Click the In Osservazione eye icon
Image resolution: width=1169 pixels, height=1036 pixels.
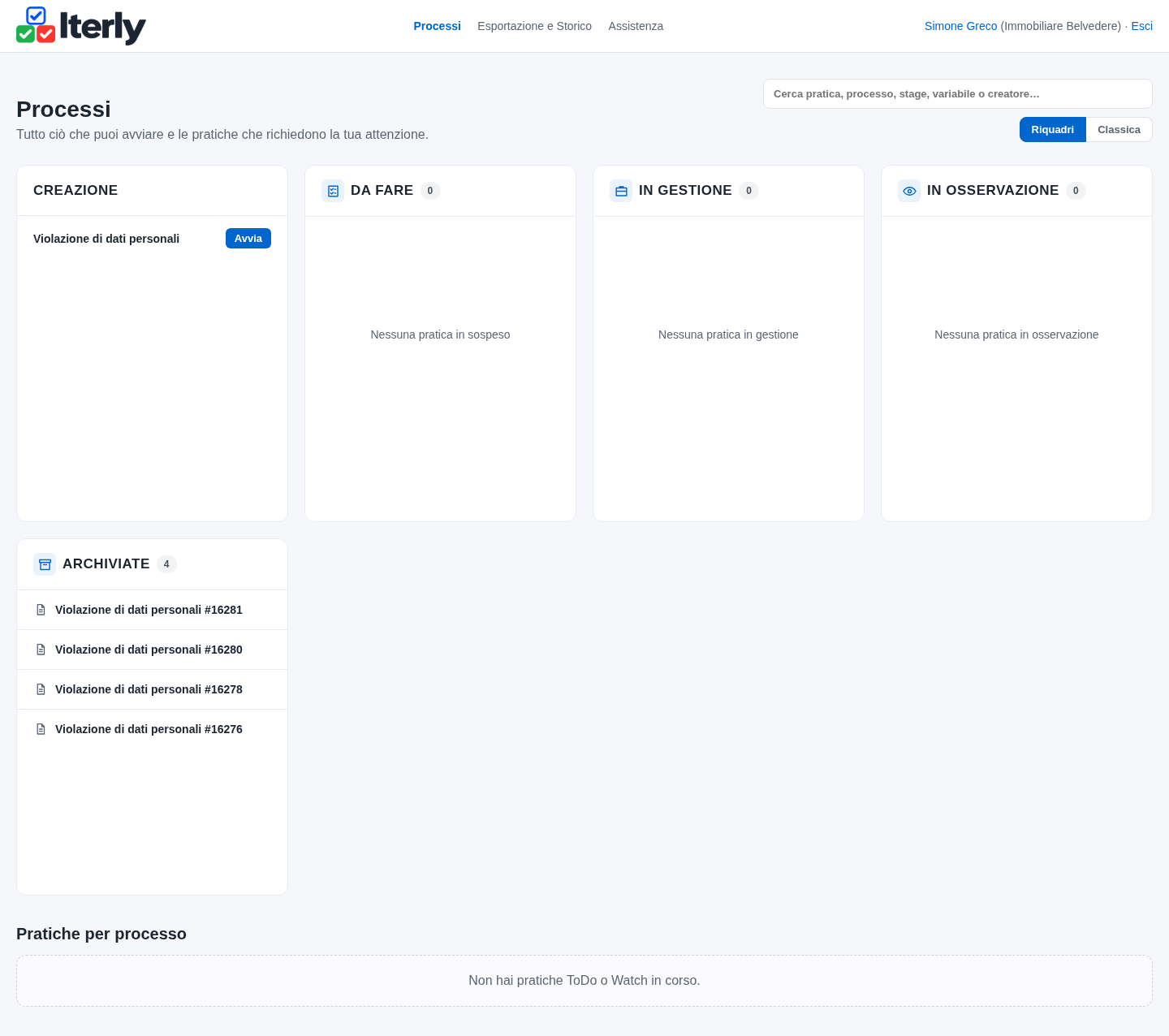coord(909,191)
